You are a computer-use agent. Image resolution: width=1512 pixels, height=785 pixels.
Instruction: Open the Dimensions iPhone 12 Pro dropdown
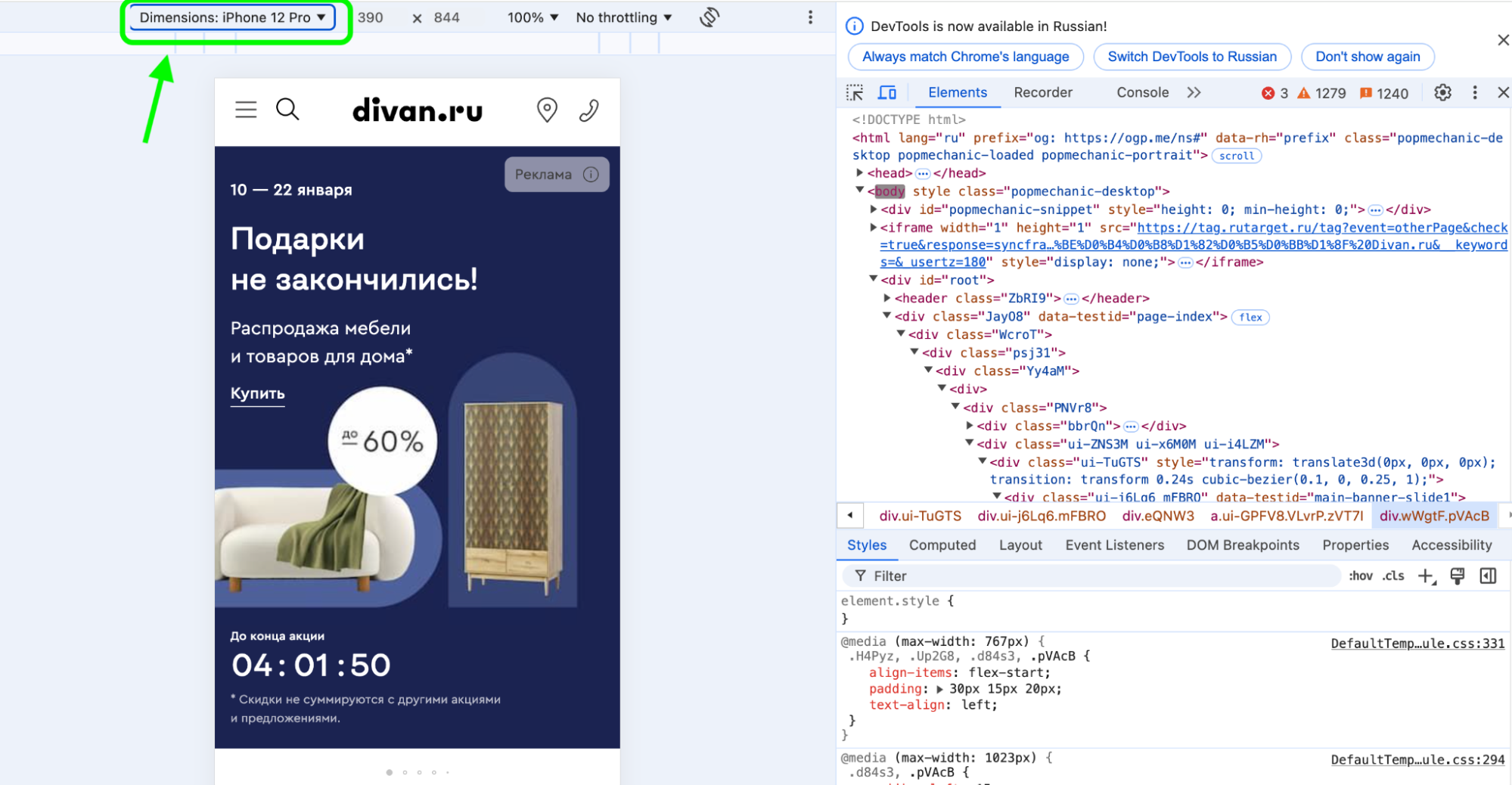click(x=232, y=17)
